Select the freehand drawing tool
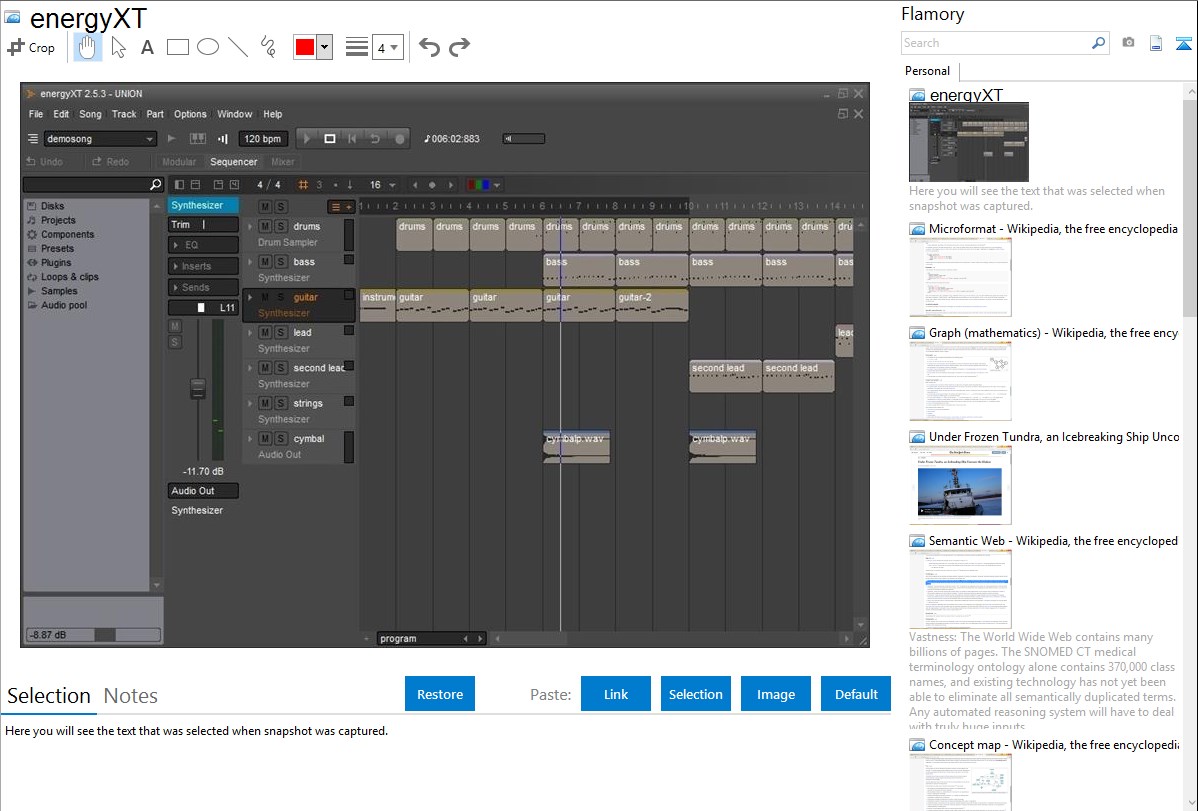 click(268, 47)
